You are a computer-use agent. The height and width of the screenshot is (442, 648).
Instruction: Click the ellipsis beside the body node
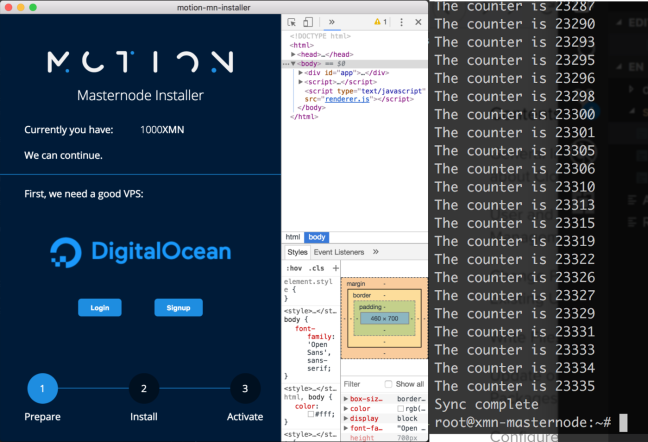tap(286, 64)
